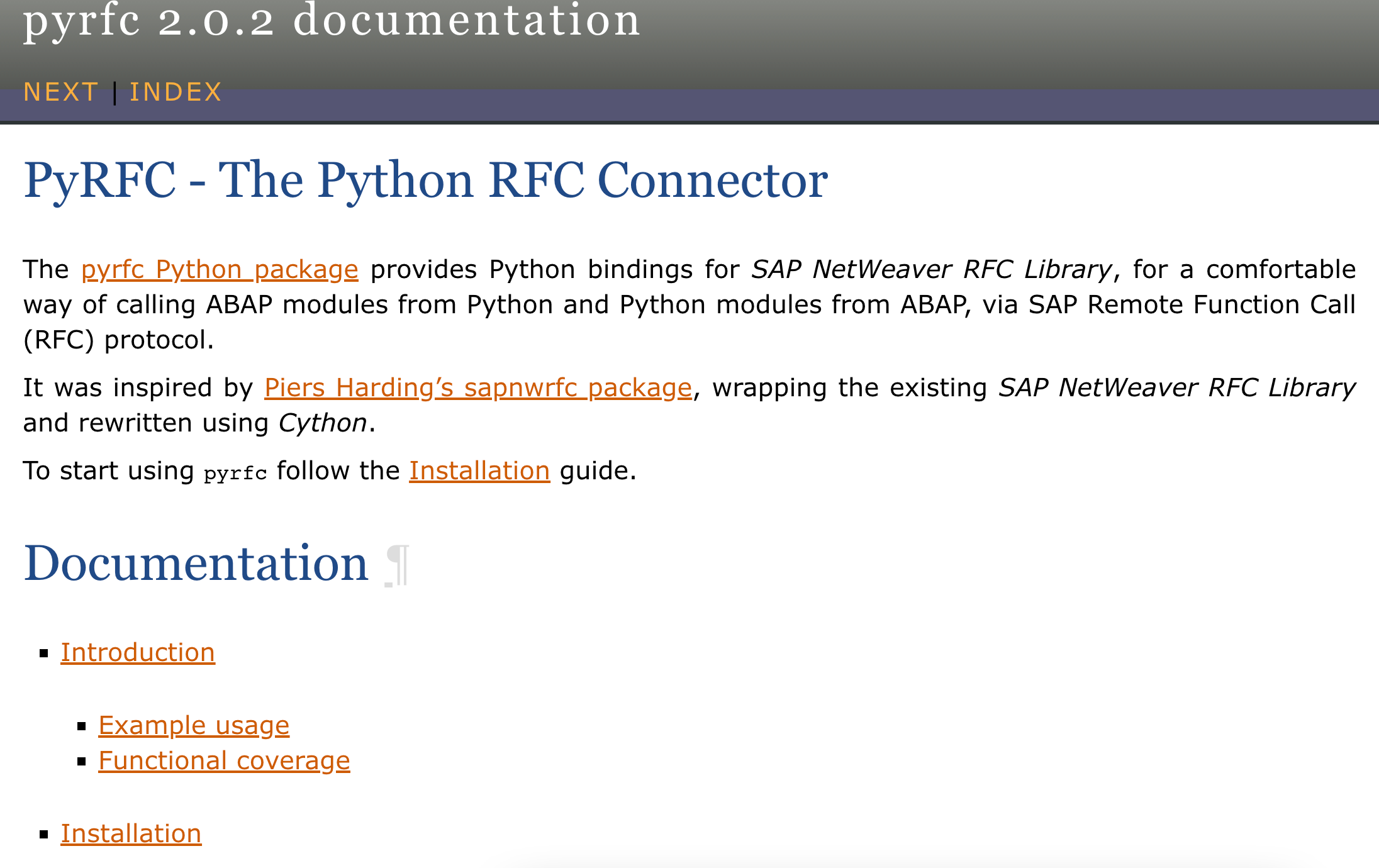This screenshot has width=1379, height=868.
Task: Click the inline code word pyrfc
Action: tap(235, 473)
